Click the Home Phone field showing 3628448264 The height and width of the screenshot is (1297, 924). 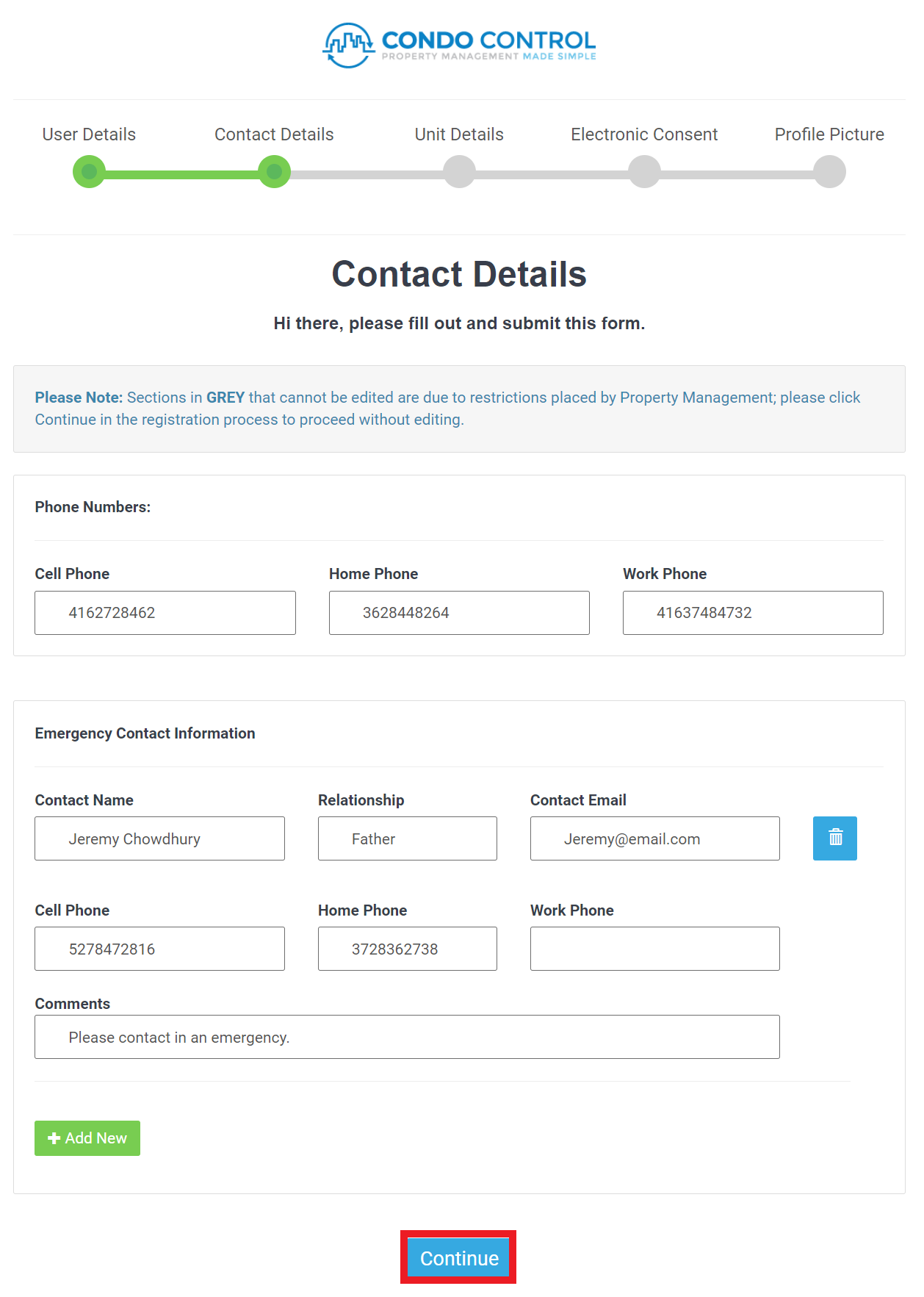tap(458, 612)
